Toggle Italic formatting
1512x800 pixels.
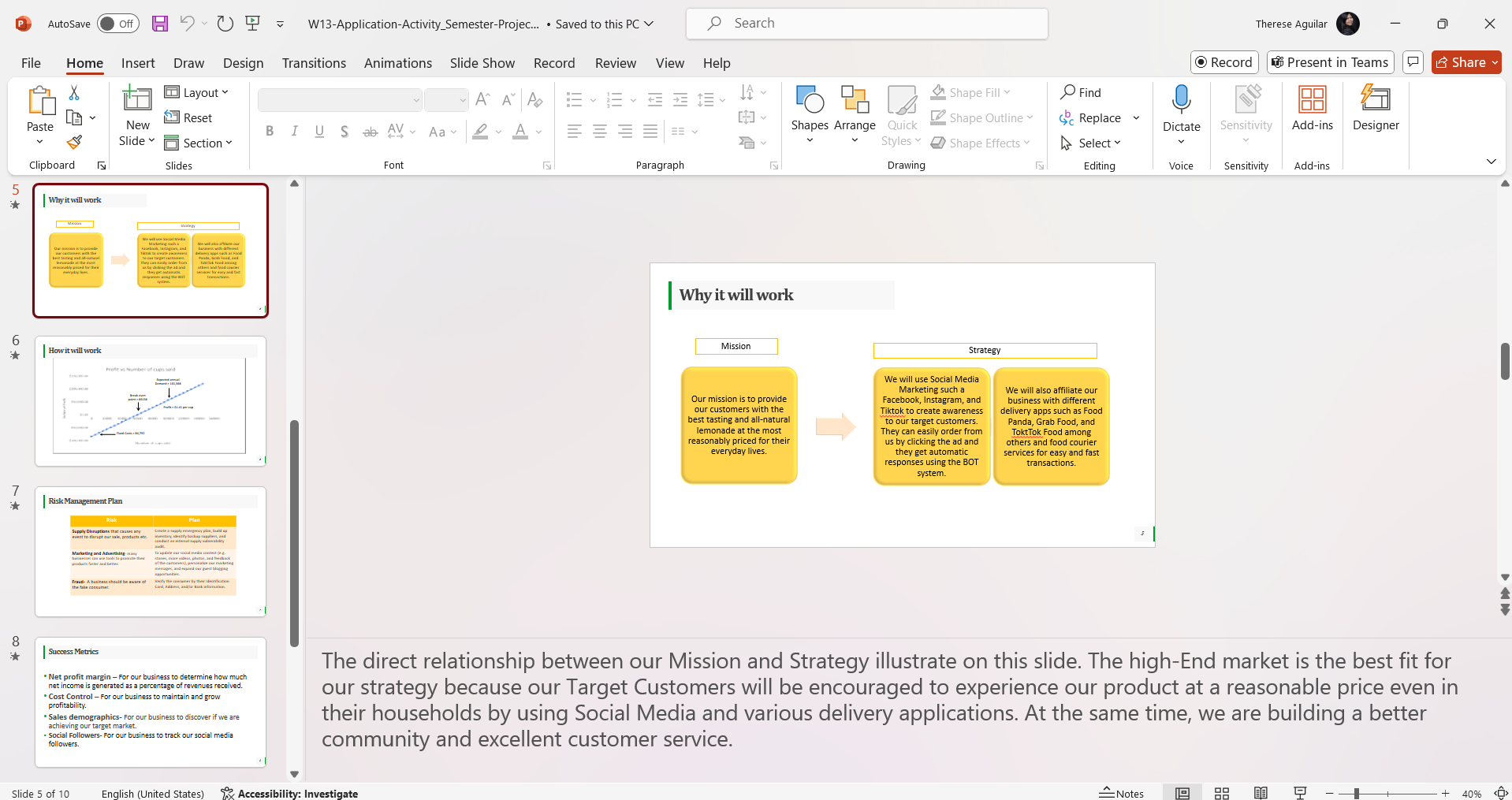[x=294, y=132]
